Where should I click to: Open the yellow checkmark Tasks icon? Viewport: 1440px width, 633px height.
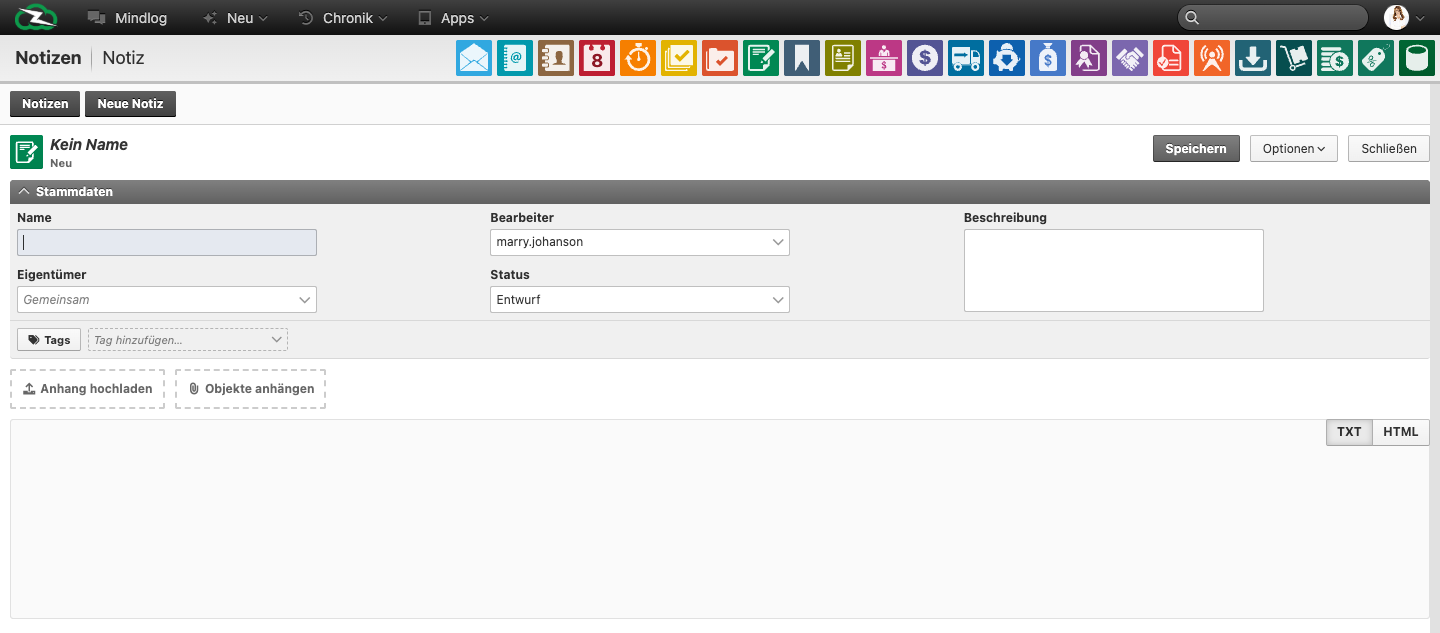[x=679, y=58]
